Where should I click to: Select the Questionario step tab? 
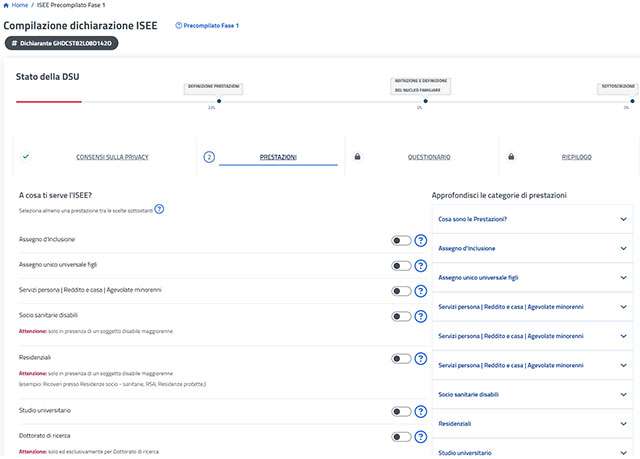[429, 157]
